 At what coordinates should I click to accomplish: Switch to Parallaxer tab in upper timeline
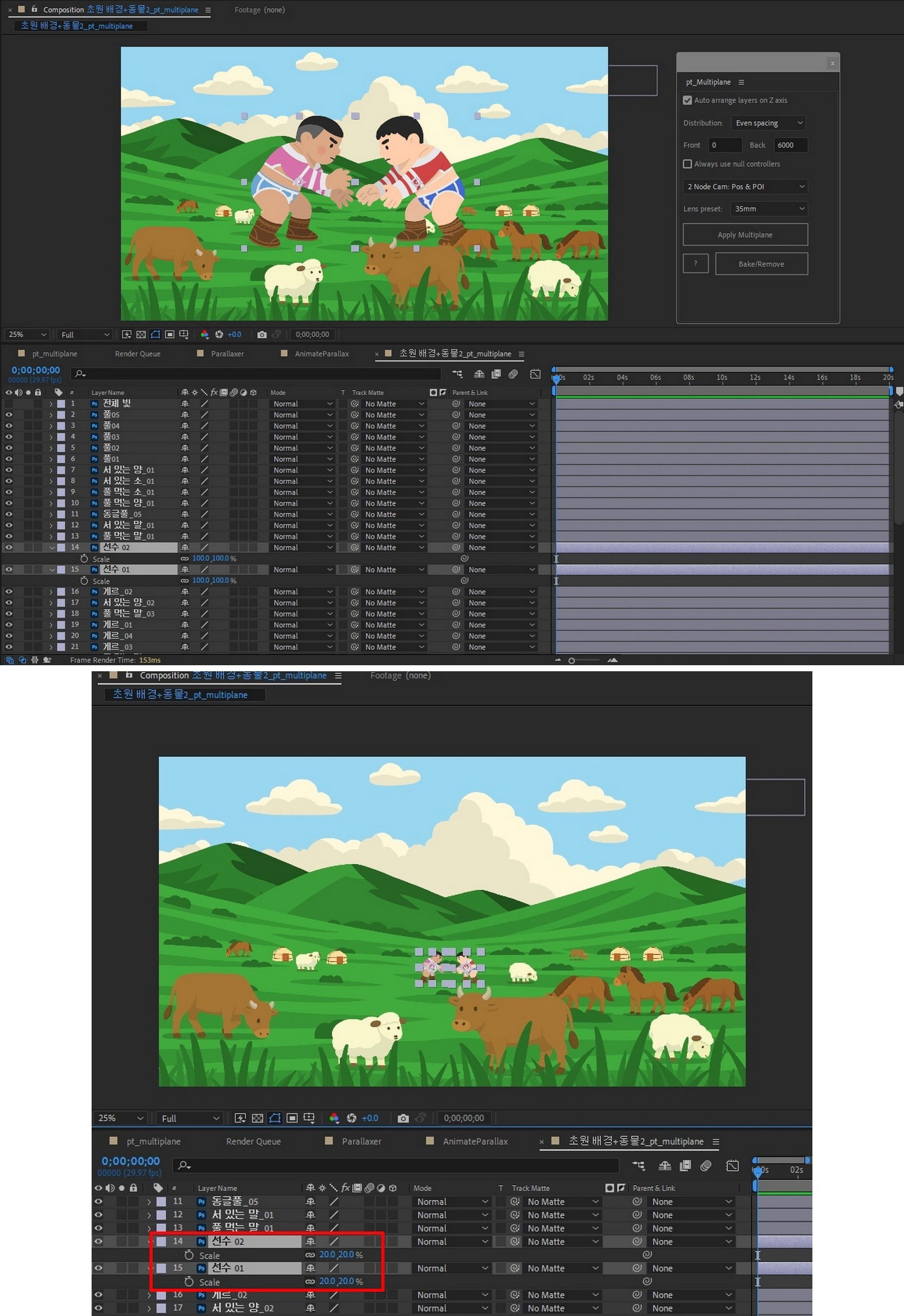coord(227,354)
